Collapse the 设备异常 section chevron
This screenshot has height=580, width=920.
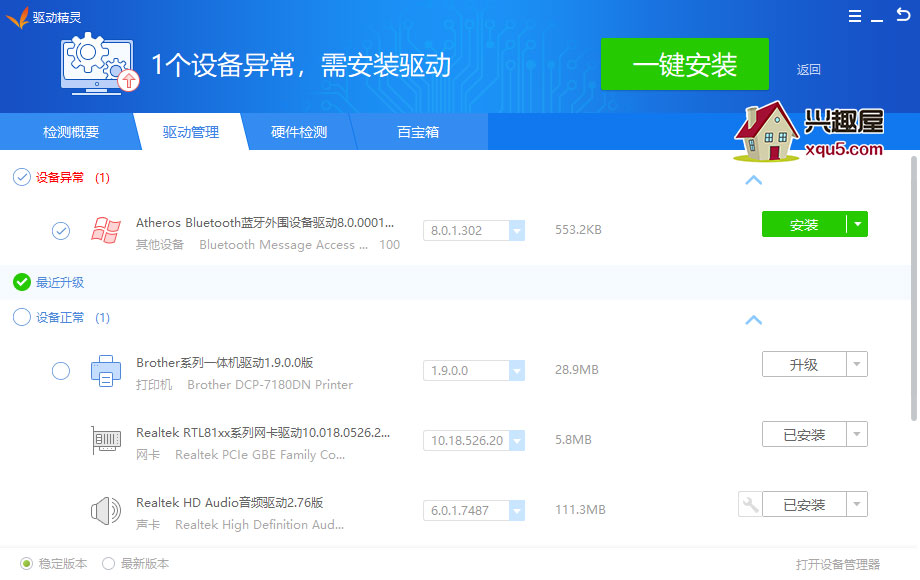click(x=753, y=180)
